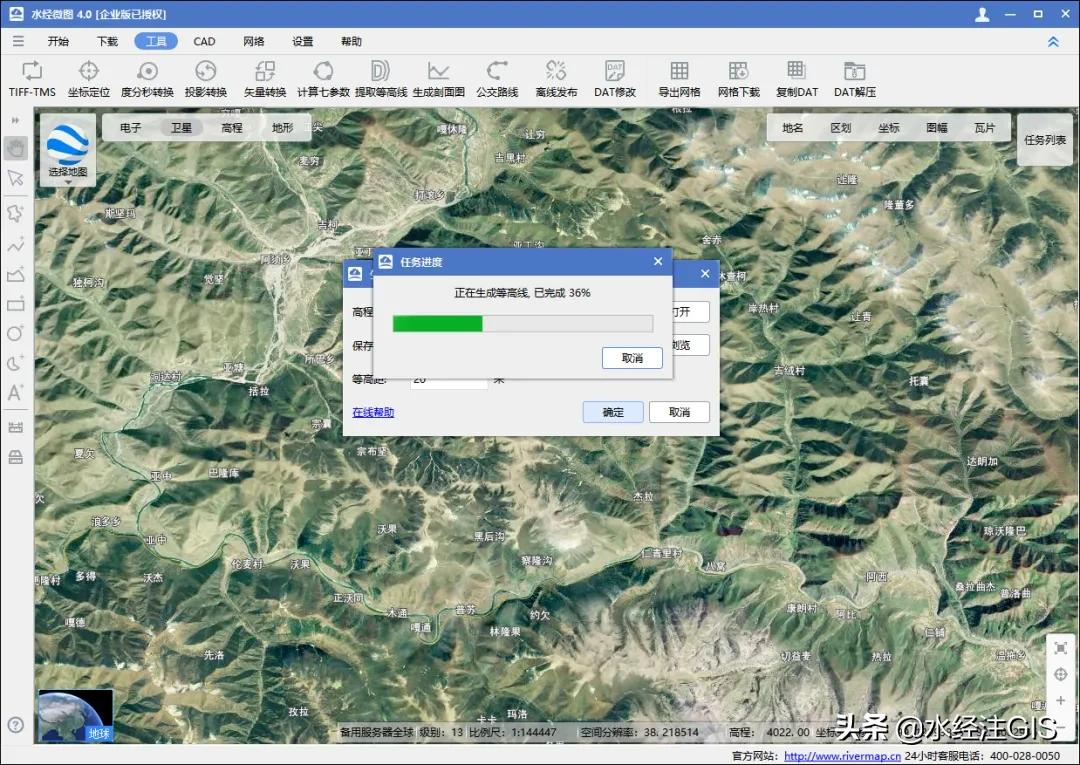
Task: Click 确定 in the contour dialog
Action: click(x=613, y=412)
